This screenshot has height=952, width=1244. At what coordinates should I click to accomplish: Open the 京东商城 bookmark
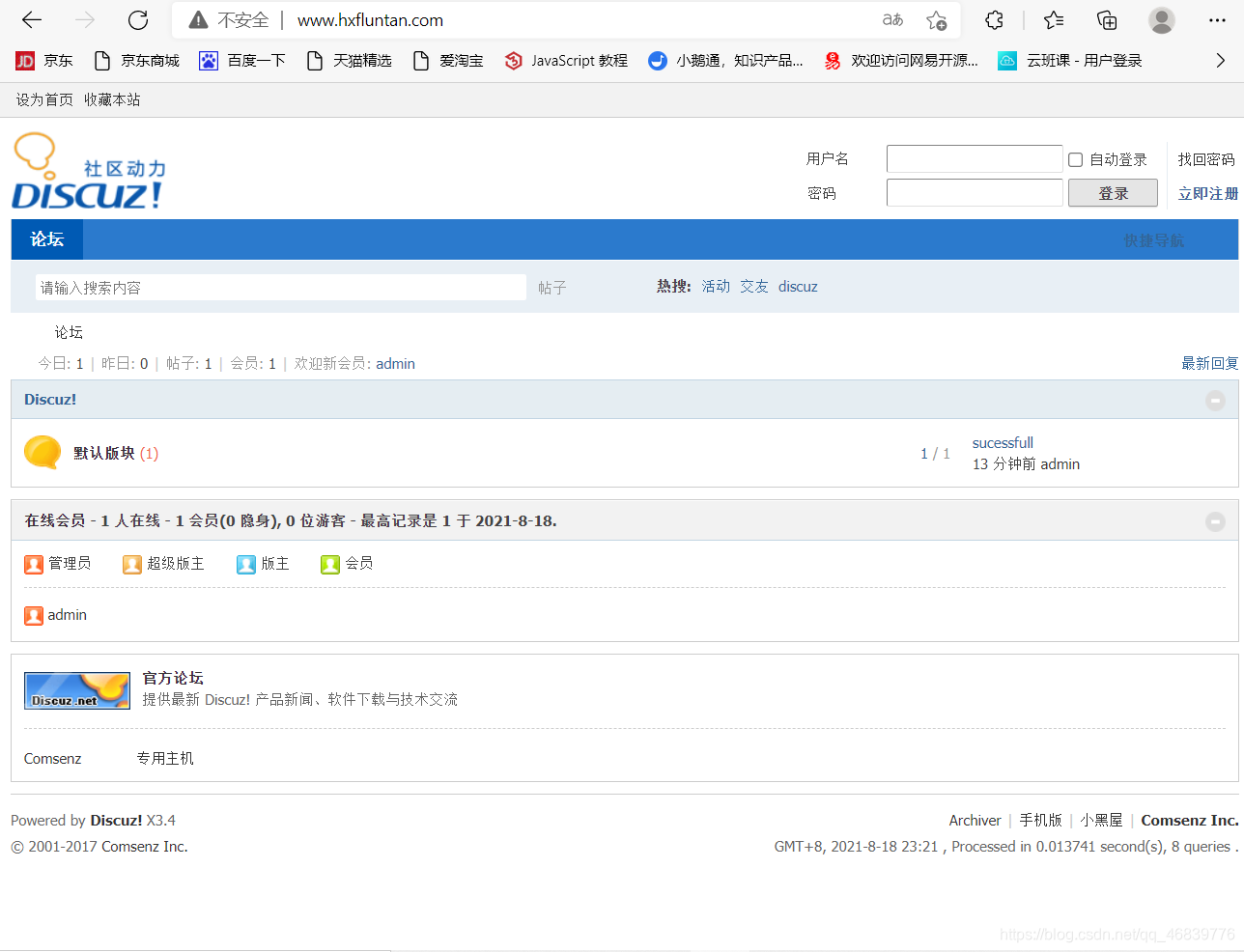[136, 61]
